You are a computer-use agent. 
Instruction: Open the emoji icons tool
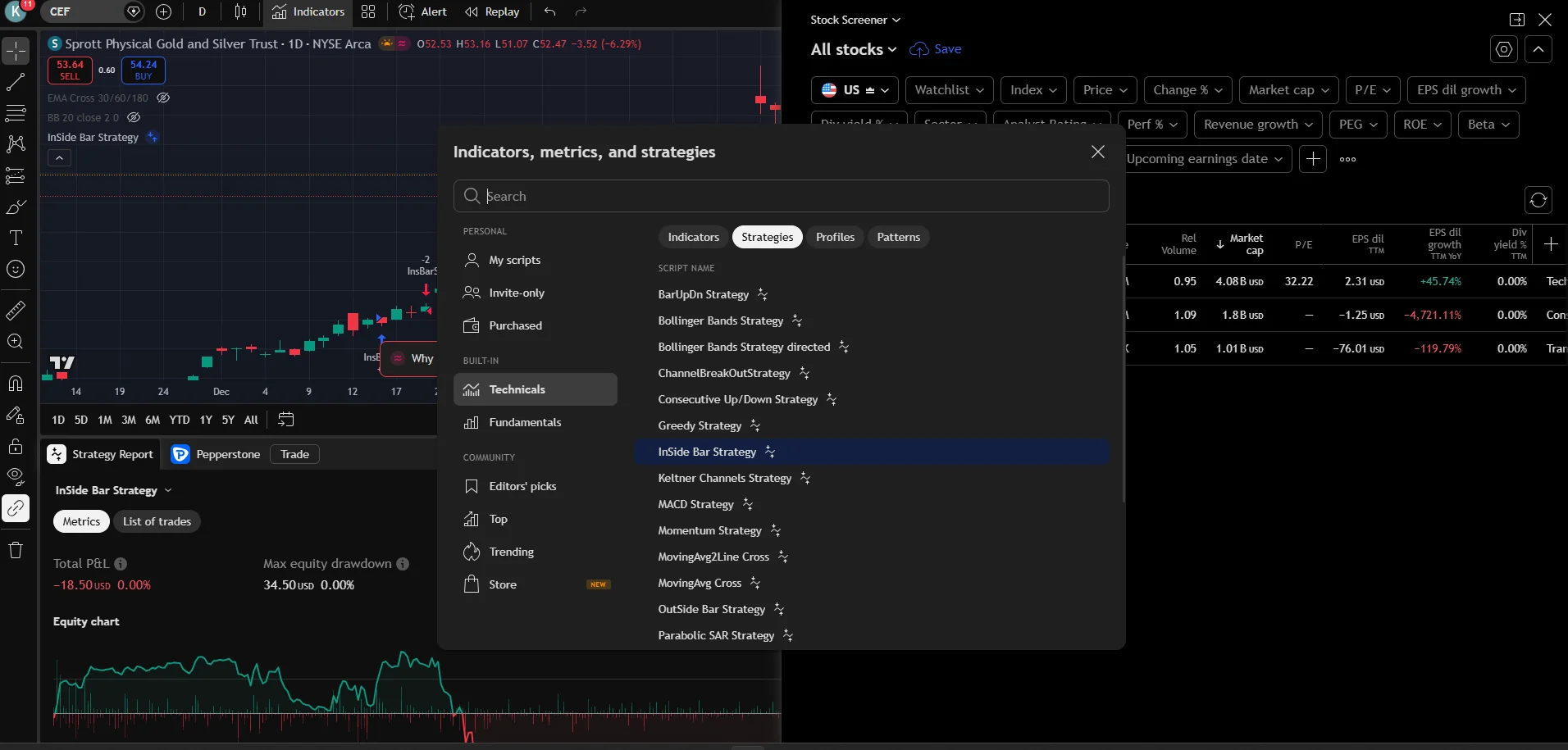click(x=16, y=269)
